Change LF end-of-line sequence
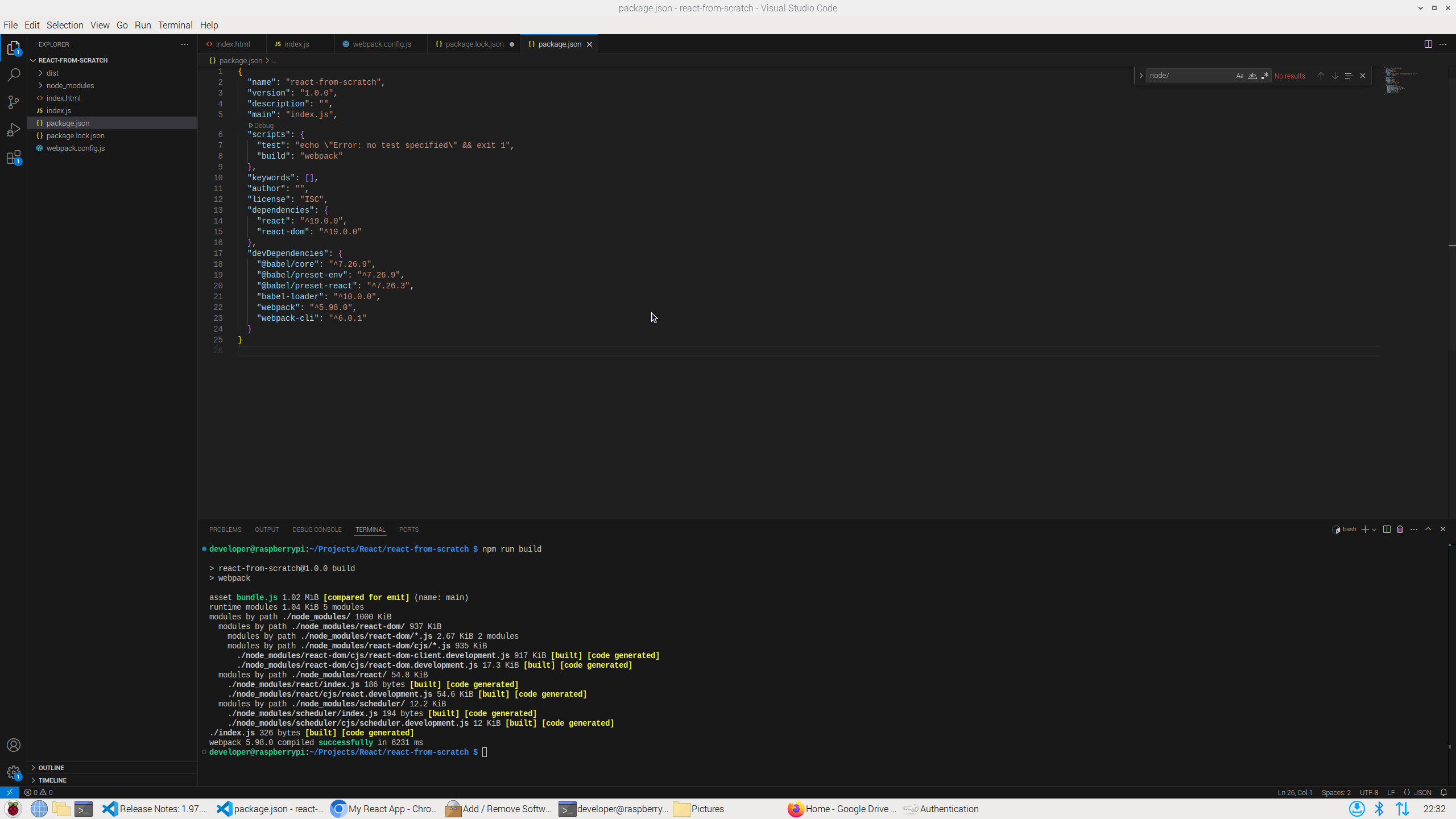Image resolution: width=1456 pixels, height=819 pixels. pos(1391,792)
